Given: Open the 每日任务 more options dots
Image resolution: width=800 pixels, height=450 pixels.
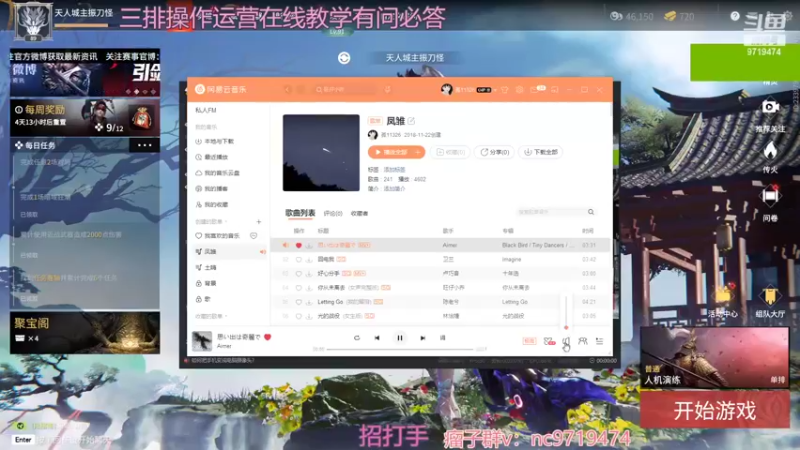Looking at the screenshot, I should coord(144,145).
